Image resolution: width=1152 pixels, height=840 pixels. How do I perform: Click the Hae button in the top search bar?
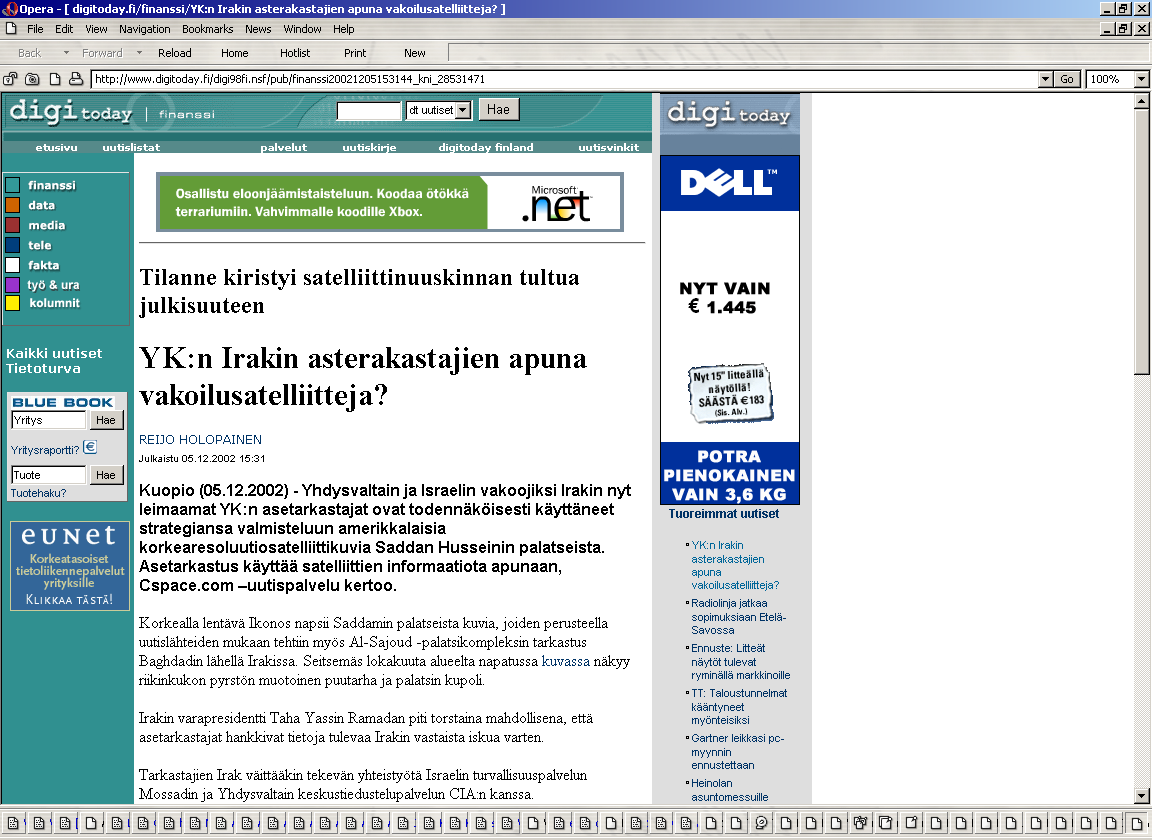[x=499, y=110]
